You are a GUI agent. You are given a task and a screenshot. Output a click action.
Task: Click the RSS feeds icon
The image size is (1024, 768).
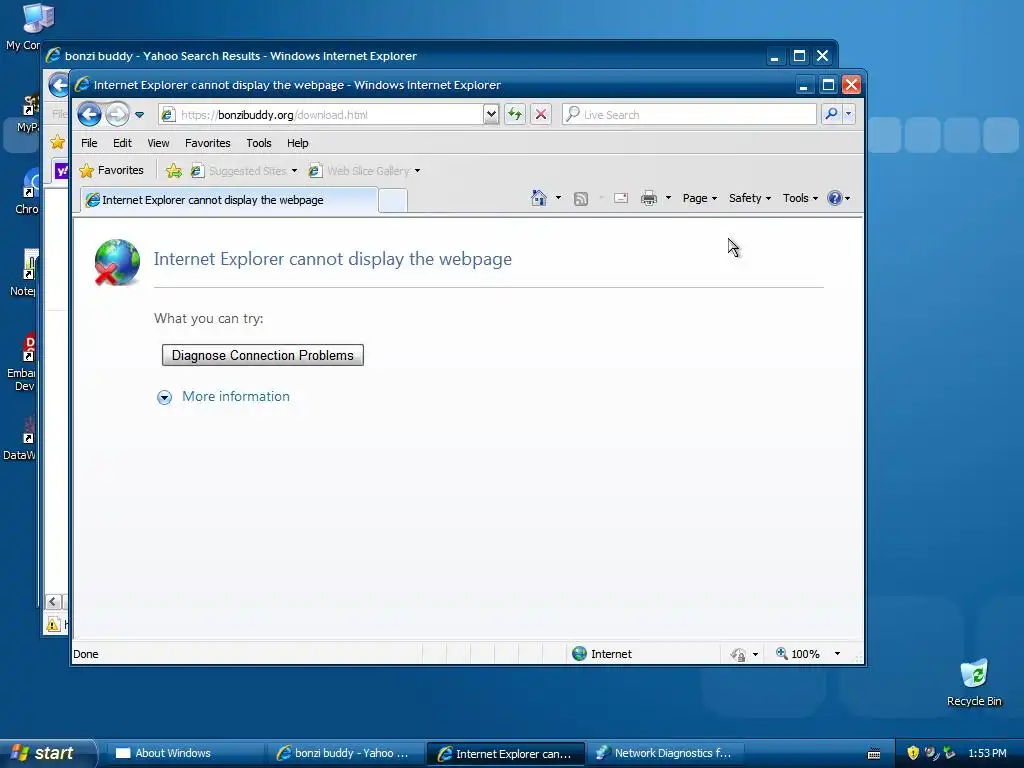[581, 199]
